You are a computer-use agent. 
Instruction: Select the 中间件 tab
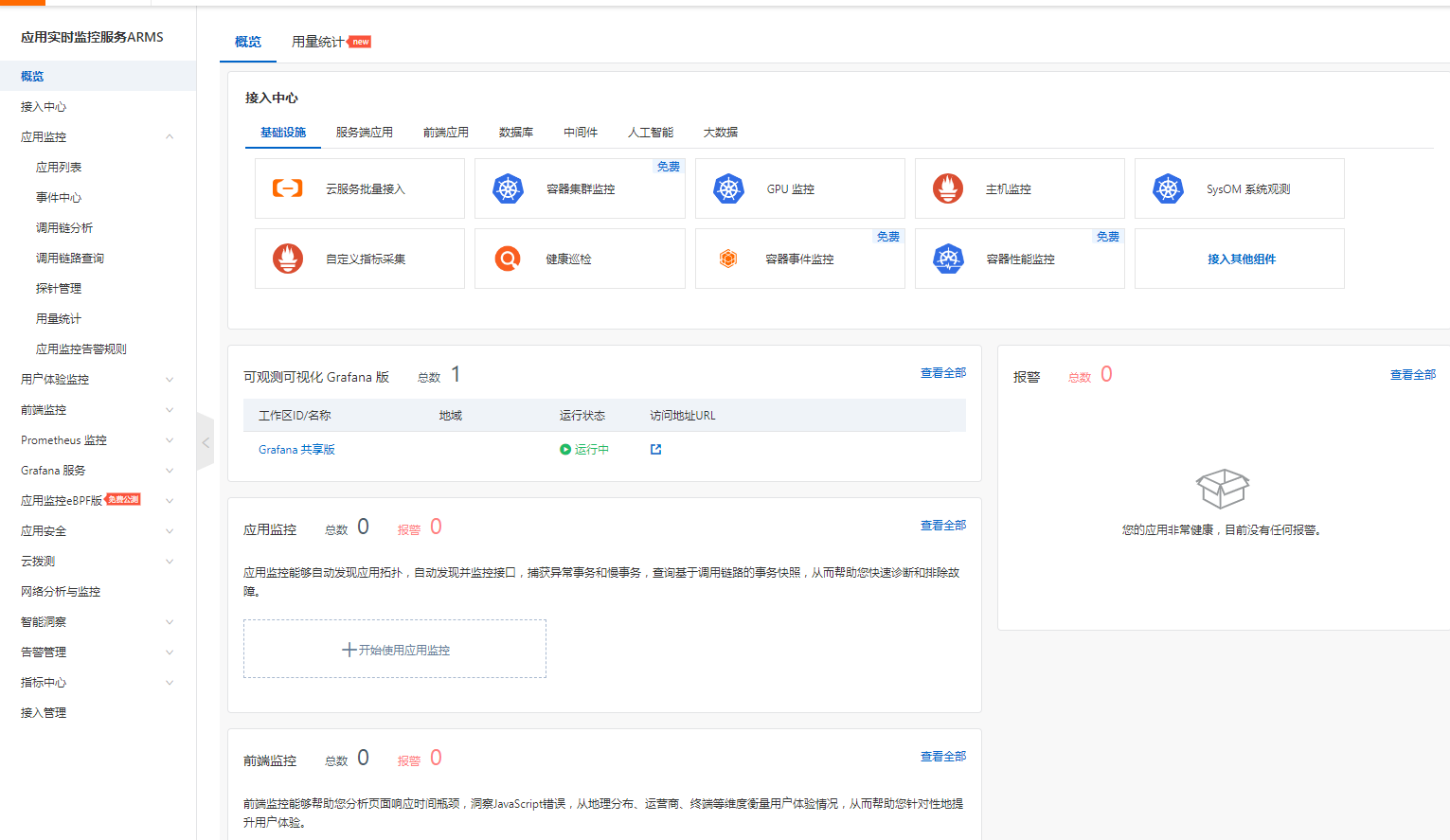(581, 133)
